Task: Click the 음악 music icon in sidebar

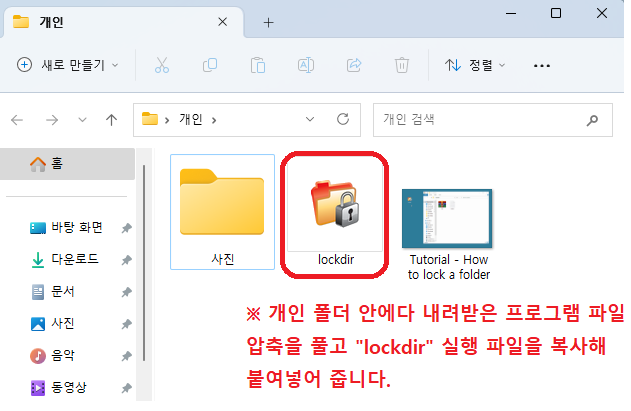Action: tap(38, 356)
